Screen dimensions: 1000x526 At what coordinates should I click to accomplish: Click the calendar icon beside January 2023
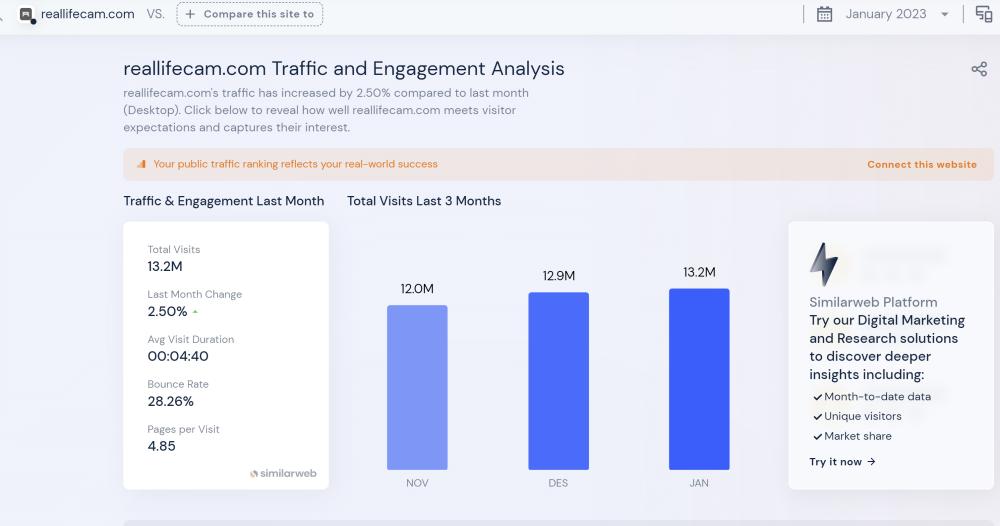pyautogui.click(x=824, y=14)
